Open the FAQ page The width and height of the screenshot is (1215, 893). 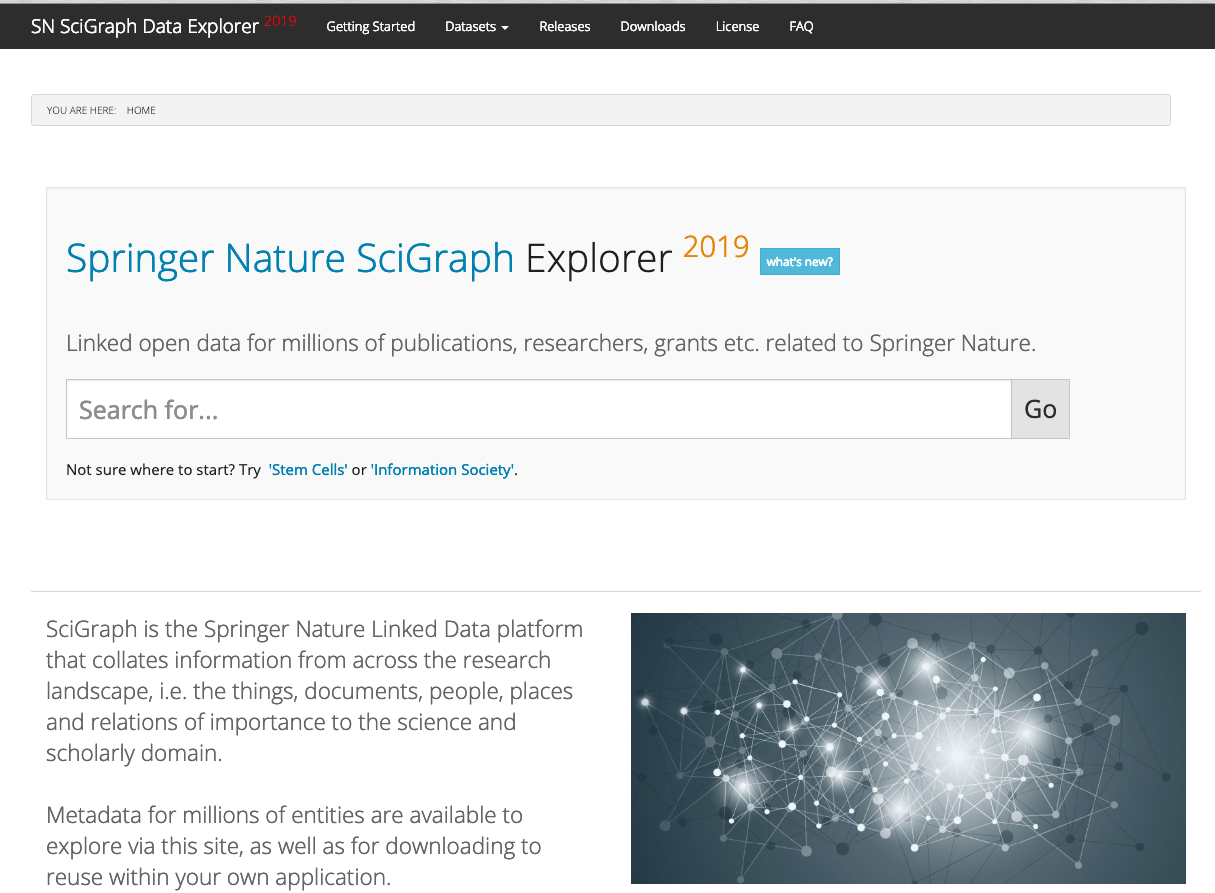tap(801, 27)
